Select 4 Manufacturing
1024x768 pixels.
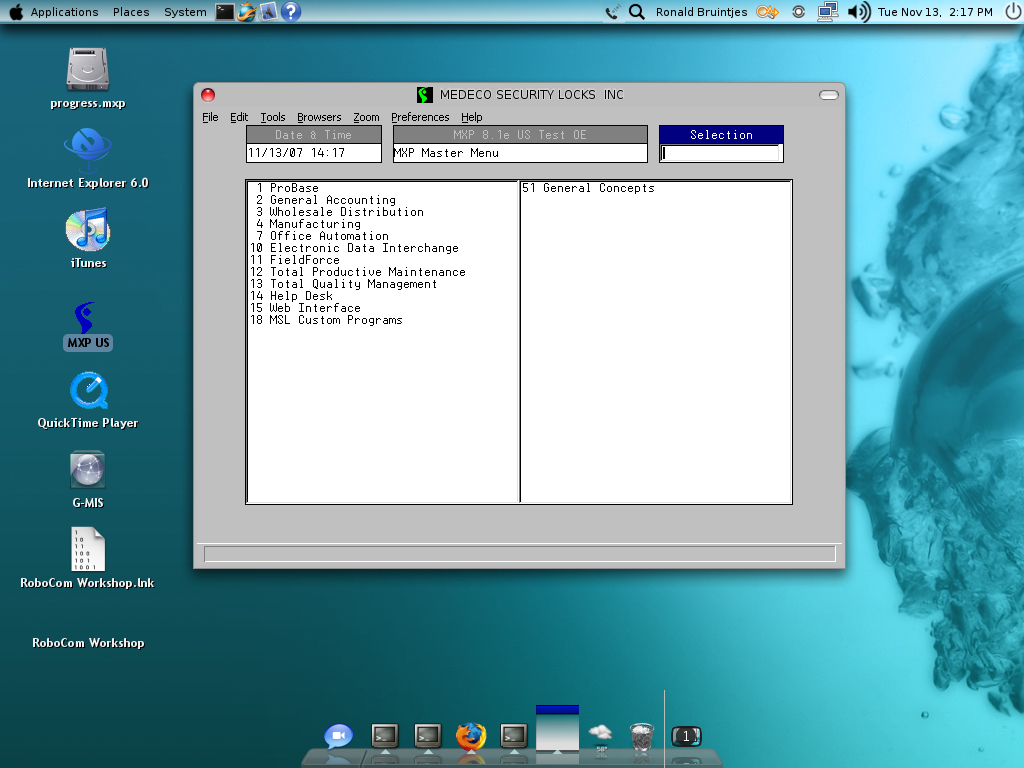point(308,224)
